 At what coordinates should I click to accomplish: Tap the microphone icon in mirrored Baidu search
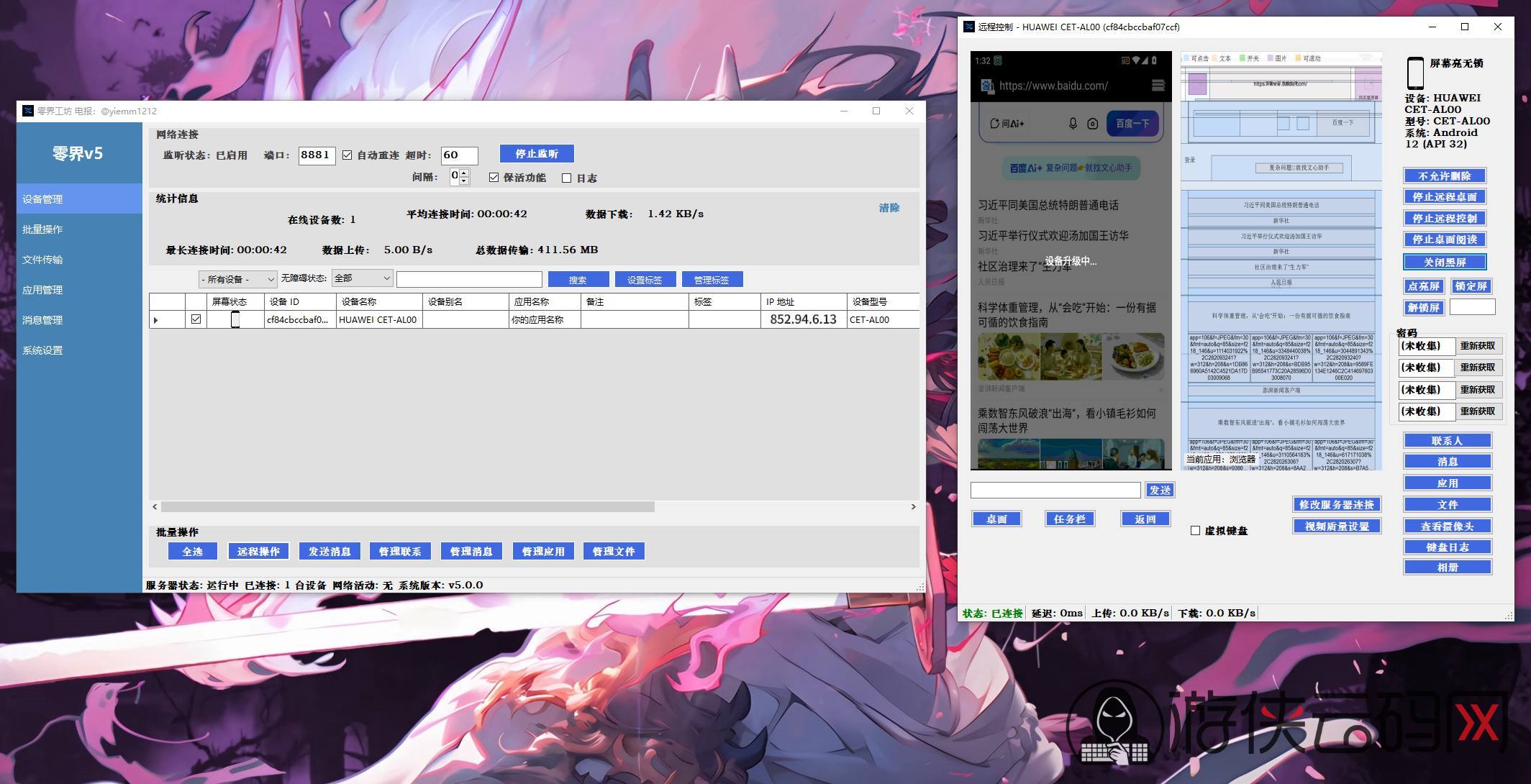click(x=1073, y=124)
